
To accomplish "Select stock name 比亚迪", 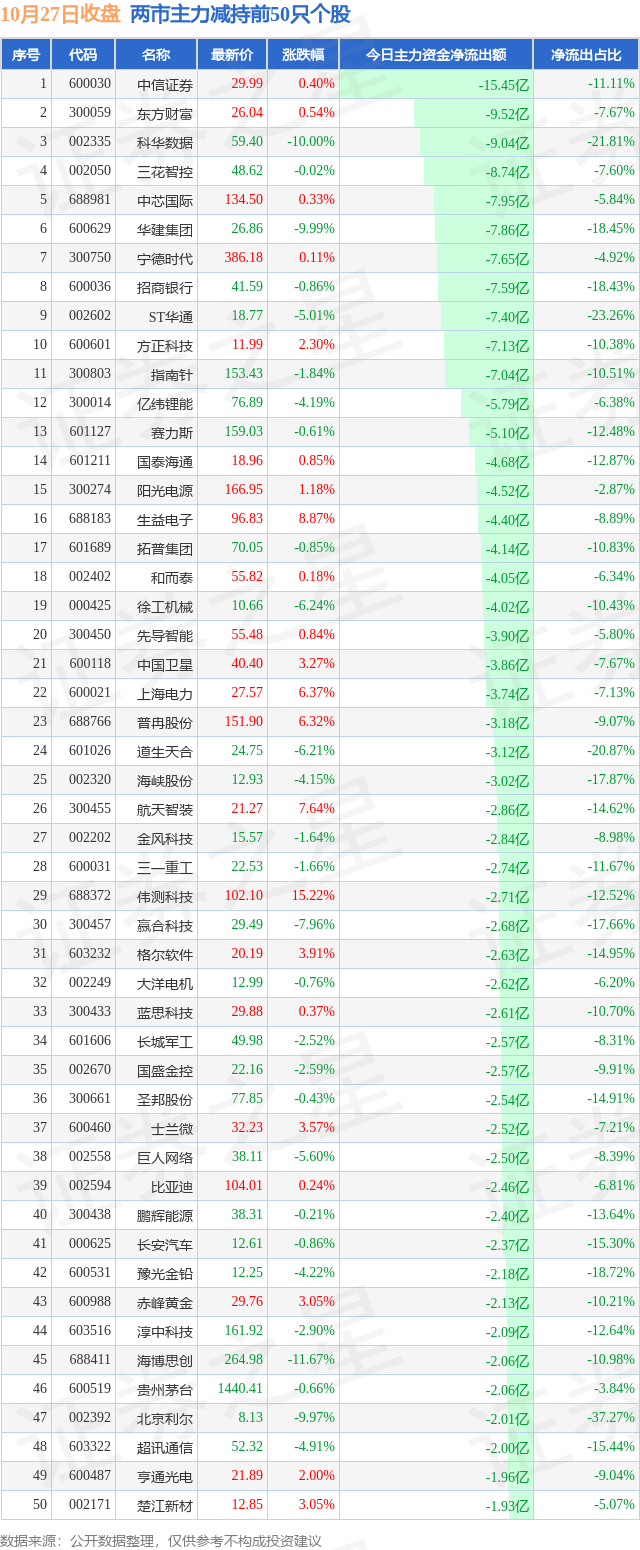I will click(x=172, y=1186).
